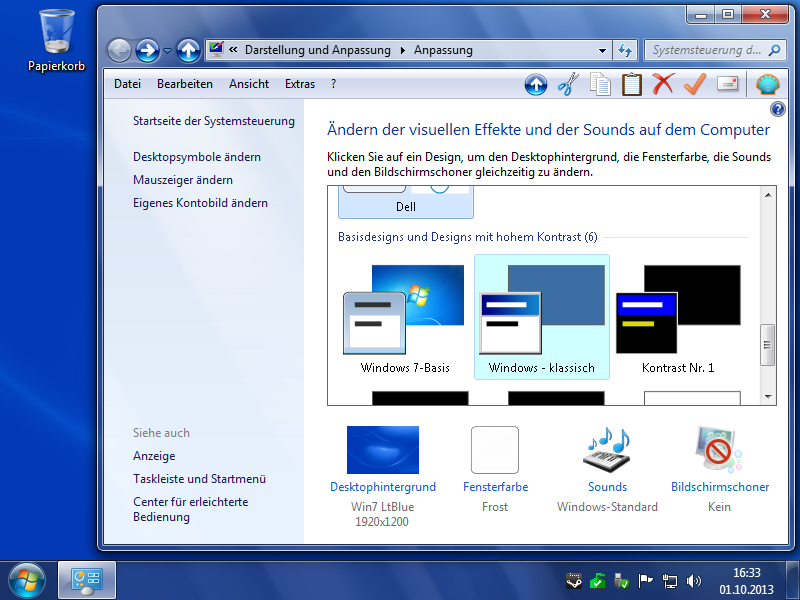Open the Action Center flag tray icon
Image resolution: width=800 pixels, height=600 pixels.
pyautogui.click(x=645, y=581)
